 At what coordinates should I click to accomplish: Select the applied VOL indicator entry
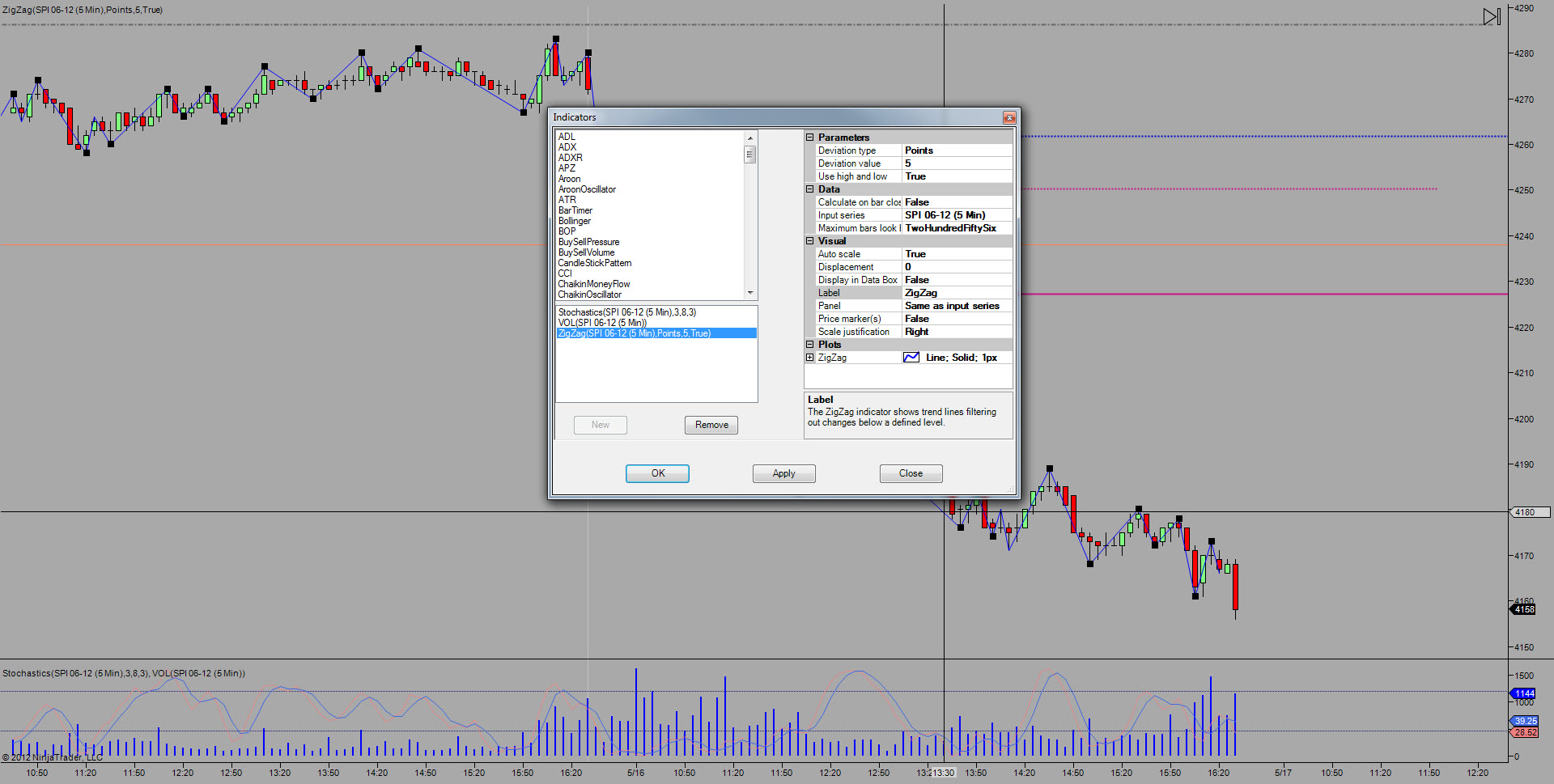tap(656, 323)
